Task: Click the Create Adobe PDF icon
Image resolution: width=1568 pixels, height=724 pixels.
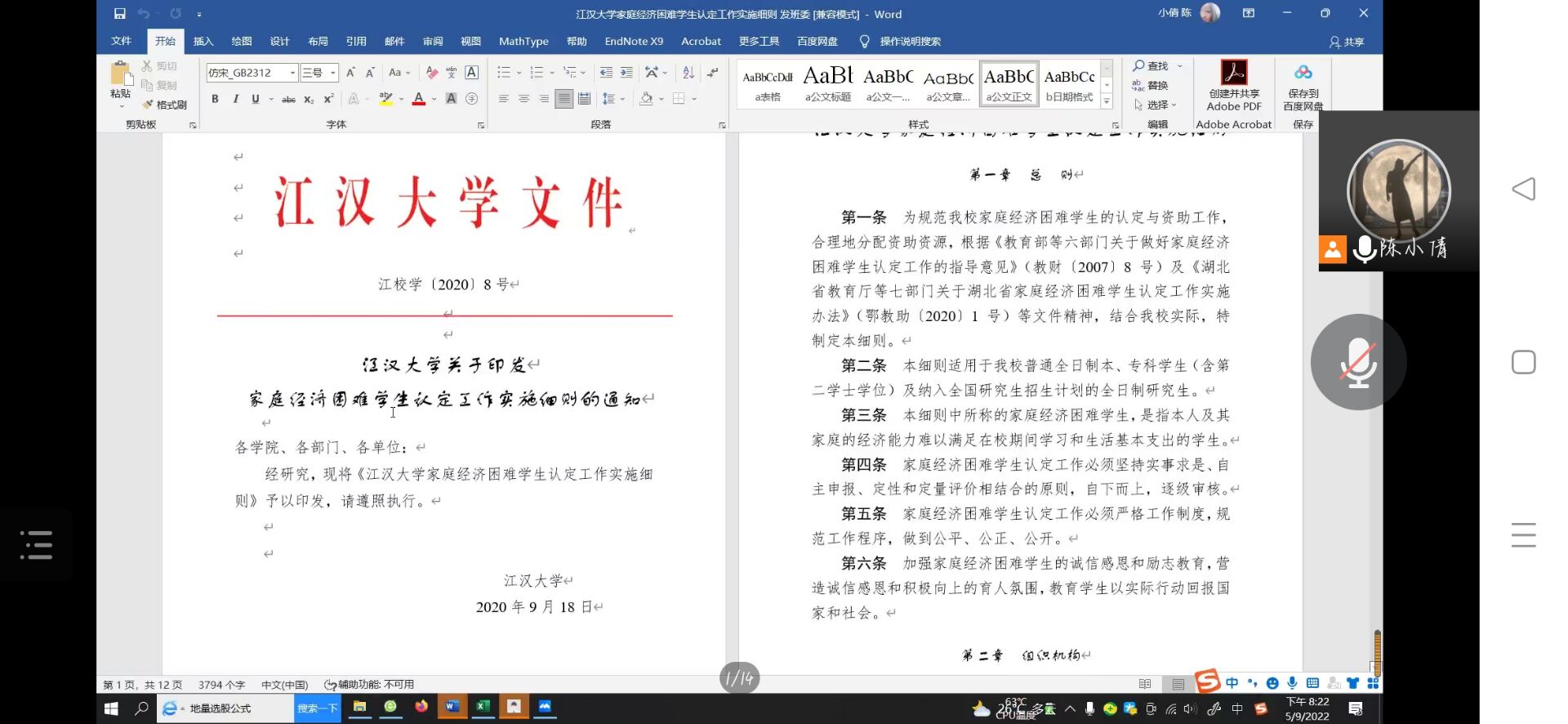Action: (x=1233, y=85)
